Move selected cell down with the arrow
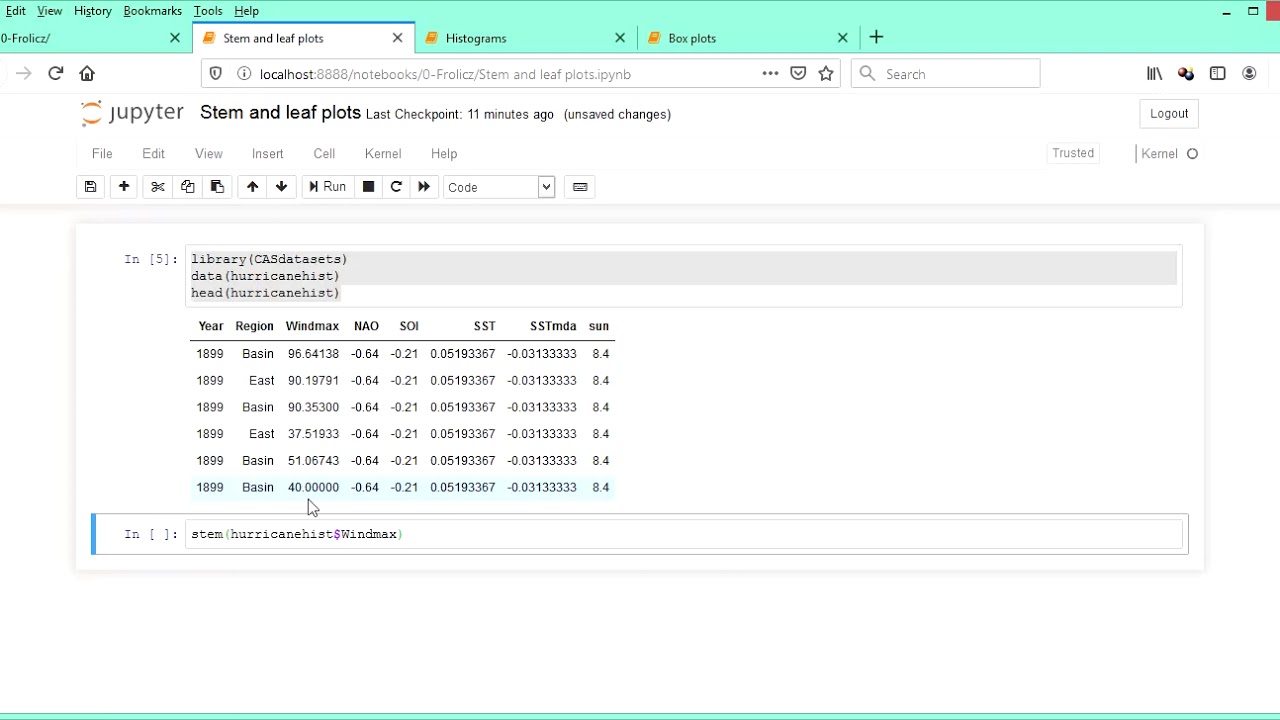Viewport: 1280px width, 720px height. [281, 187]
